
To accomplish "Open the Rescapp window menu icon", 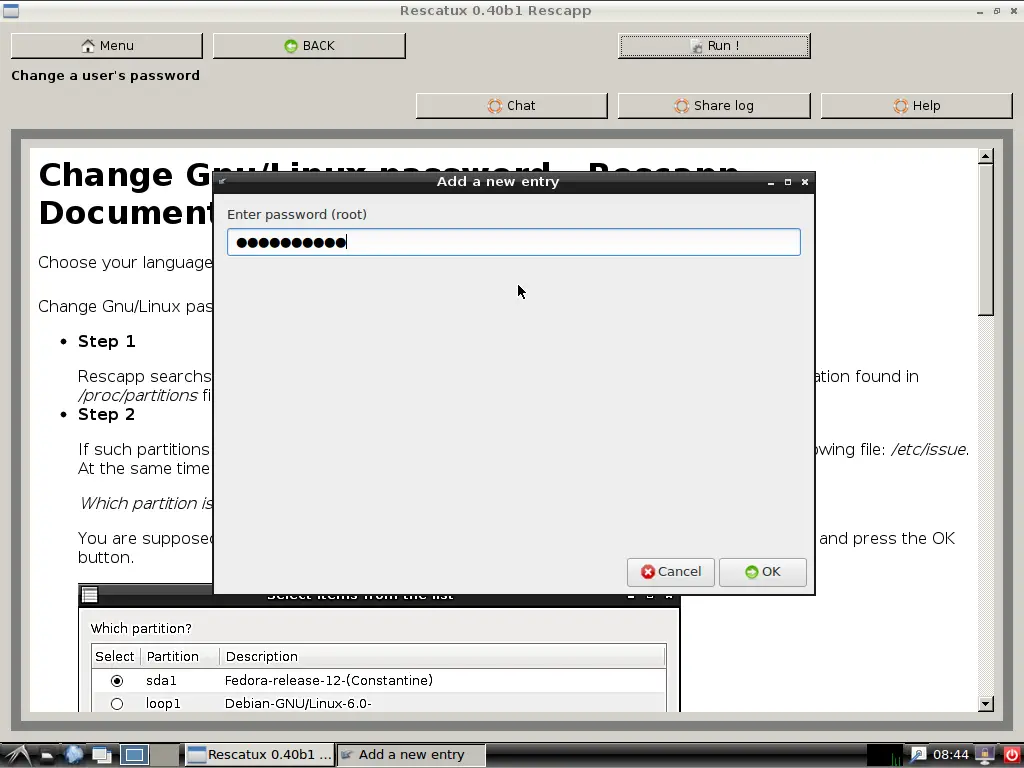I will [x=11, y=10].
